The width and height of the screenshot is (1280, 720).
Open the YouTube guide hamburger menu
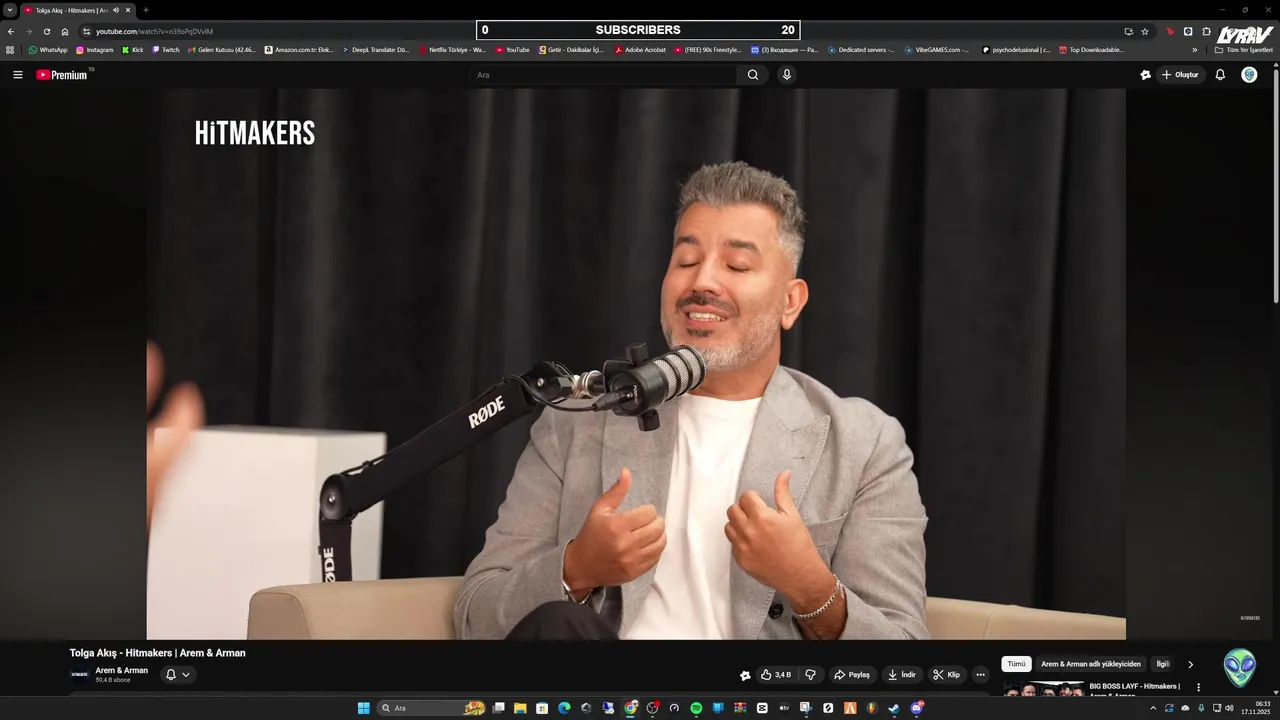click(17, 75)
